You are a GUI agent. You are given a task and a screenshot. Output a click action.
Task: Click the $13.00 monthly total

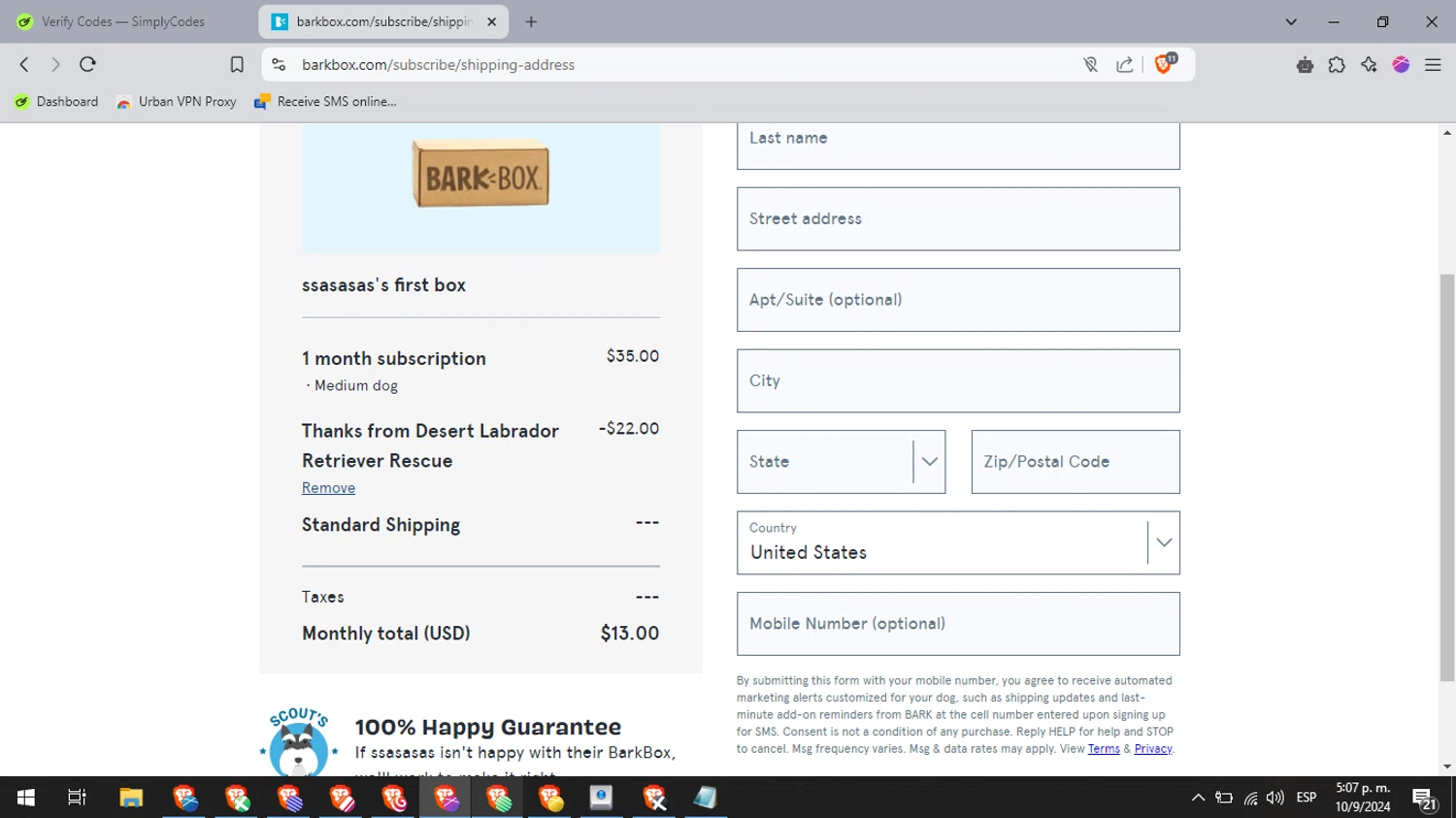(x=630, y=633)
